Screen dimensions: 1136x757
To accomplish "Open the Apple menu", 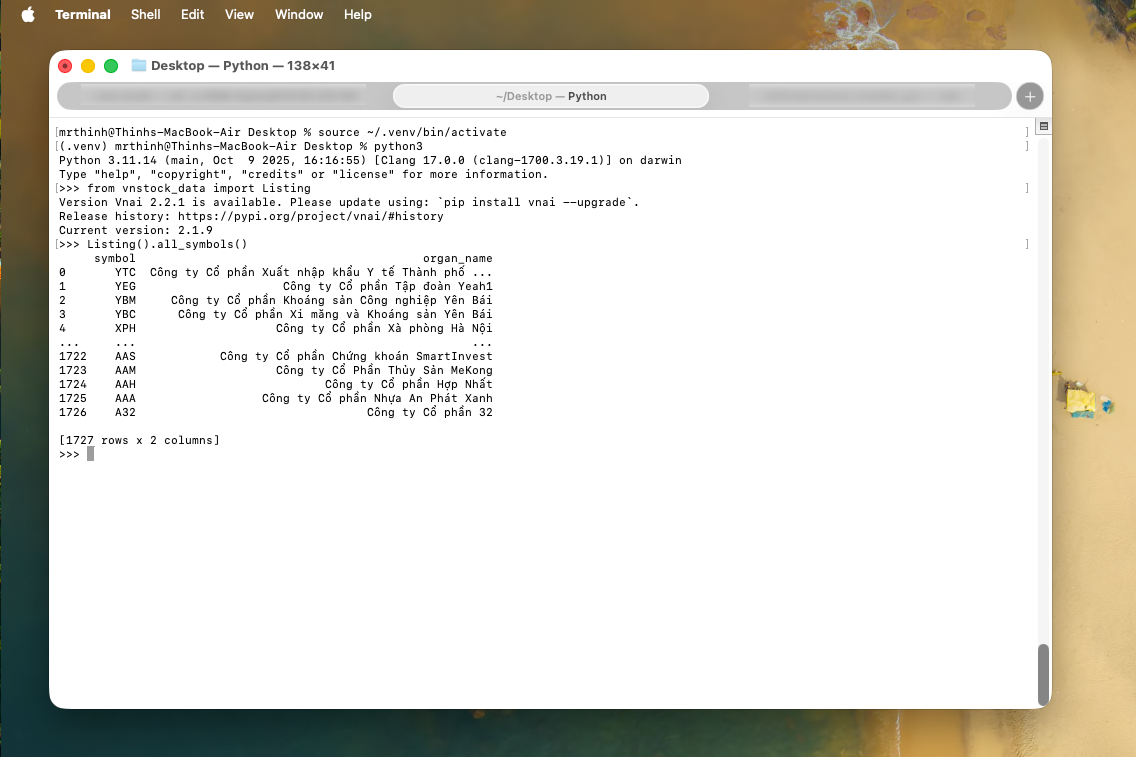I will (x=27, y=14).
